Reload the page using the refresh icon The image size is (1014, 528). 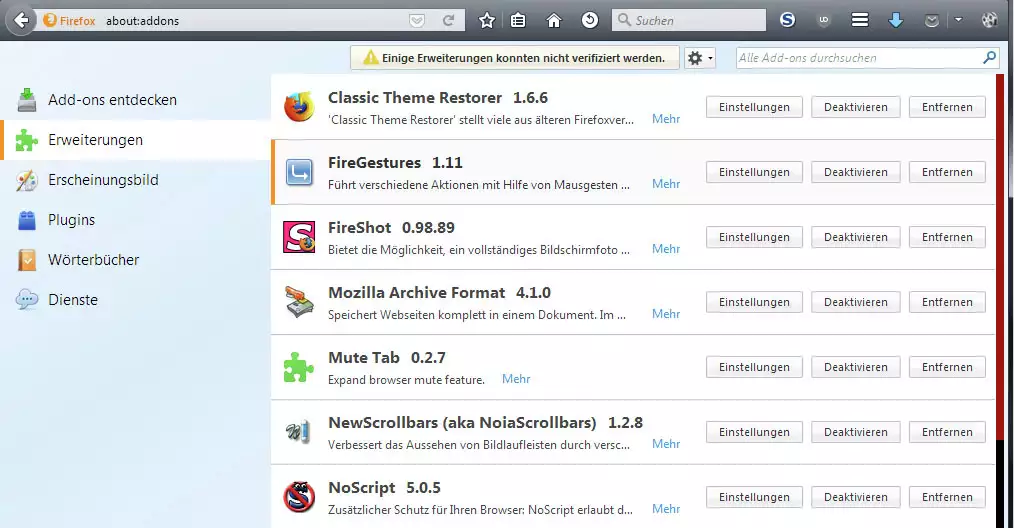click(x=449, y=20)
